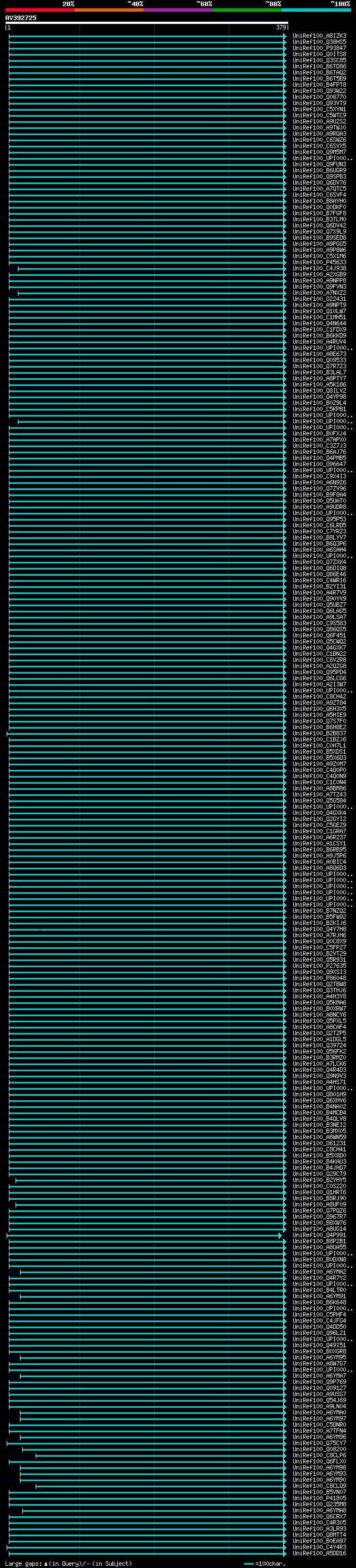
Task: Click the cyan ~100% identity legend segment
Action: point(317,10)
